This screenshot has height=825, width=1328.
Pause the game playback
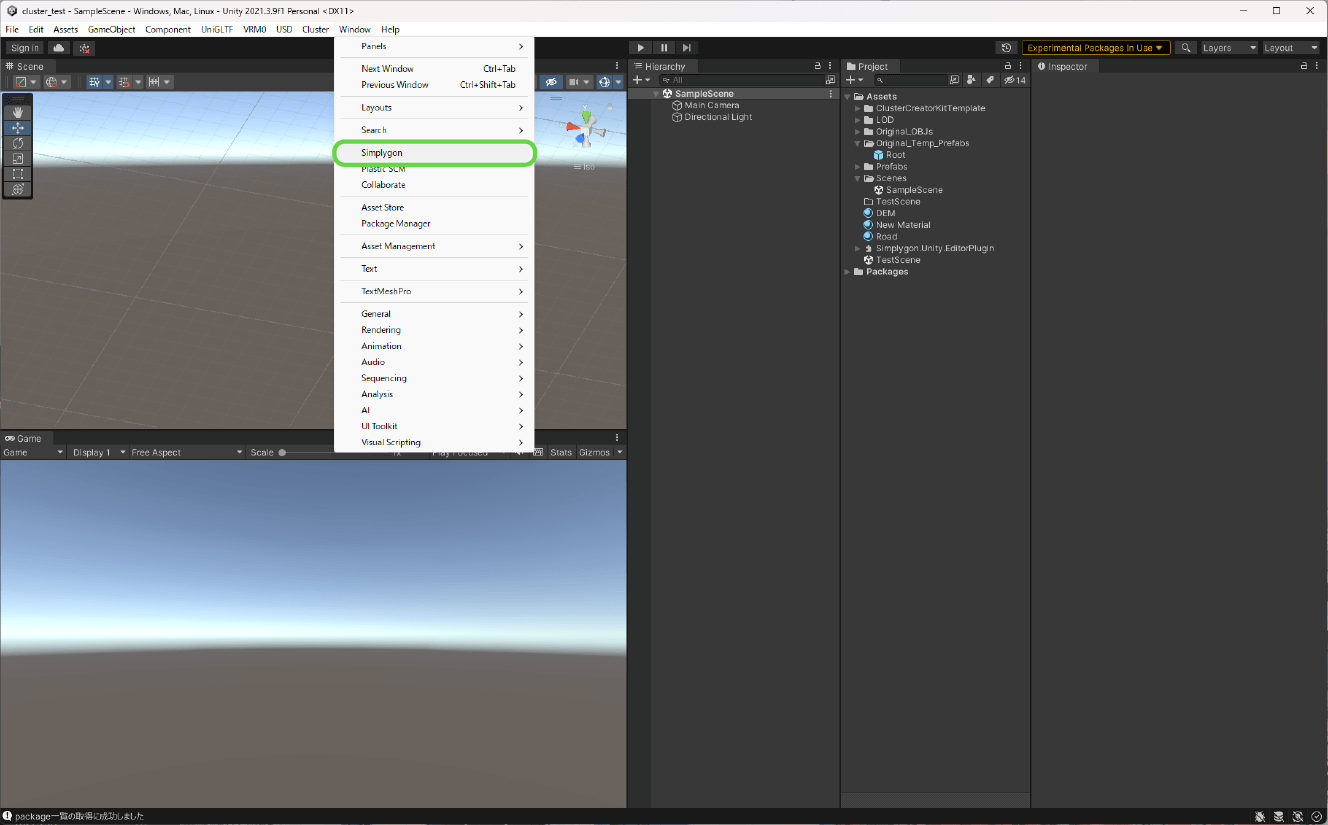click(x=663, y=48)
